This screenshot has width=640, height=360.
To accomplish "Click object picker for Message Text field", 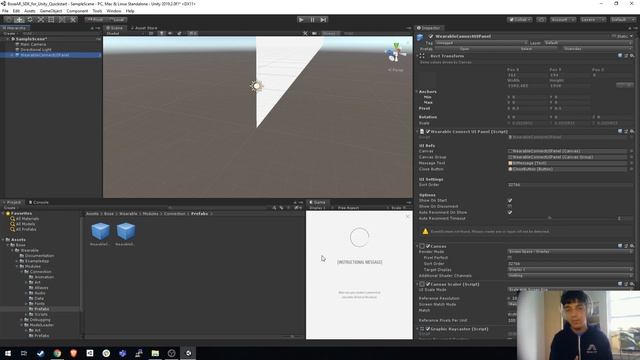I will tap(631, 163).
